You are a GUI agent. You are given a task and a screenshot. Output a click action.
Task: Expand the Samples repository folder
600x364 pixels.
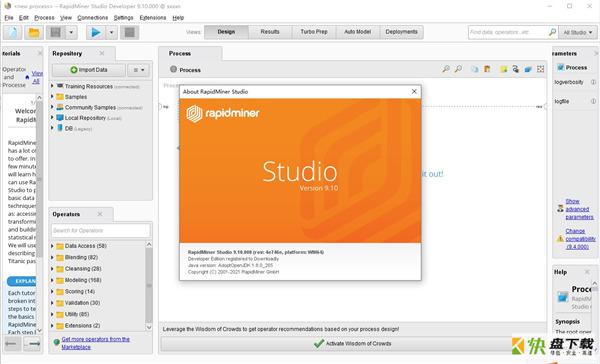tap(52, 96)
